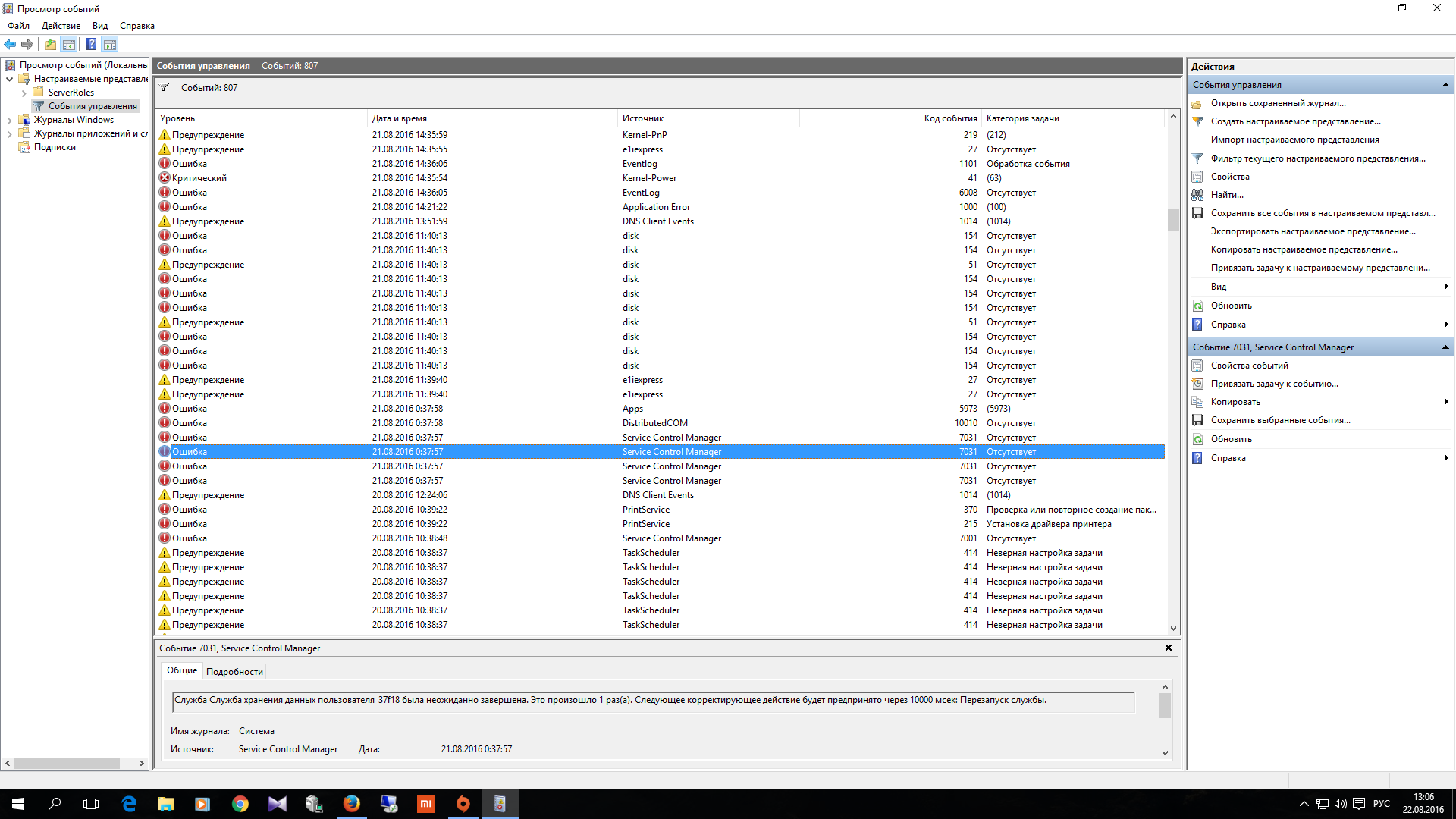Click the Back arrow toolbar icon

pyautogui.click(x=10, y=44)
